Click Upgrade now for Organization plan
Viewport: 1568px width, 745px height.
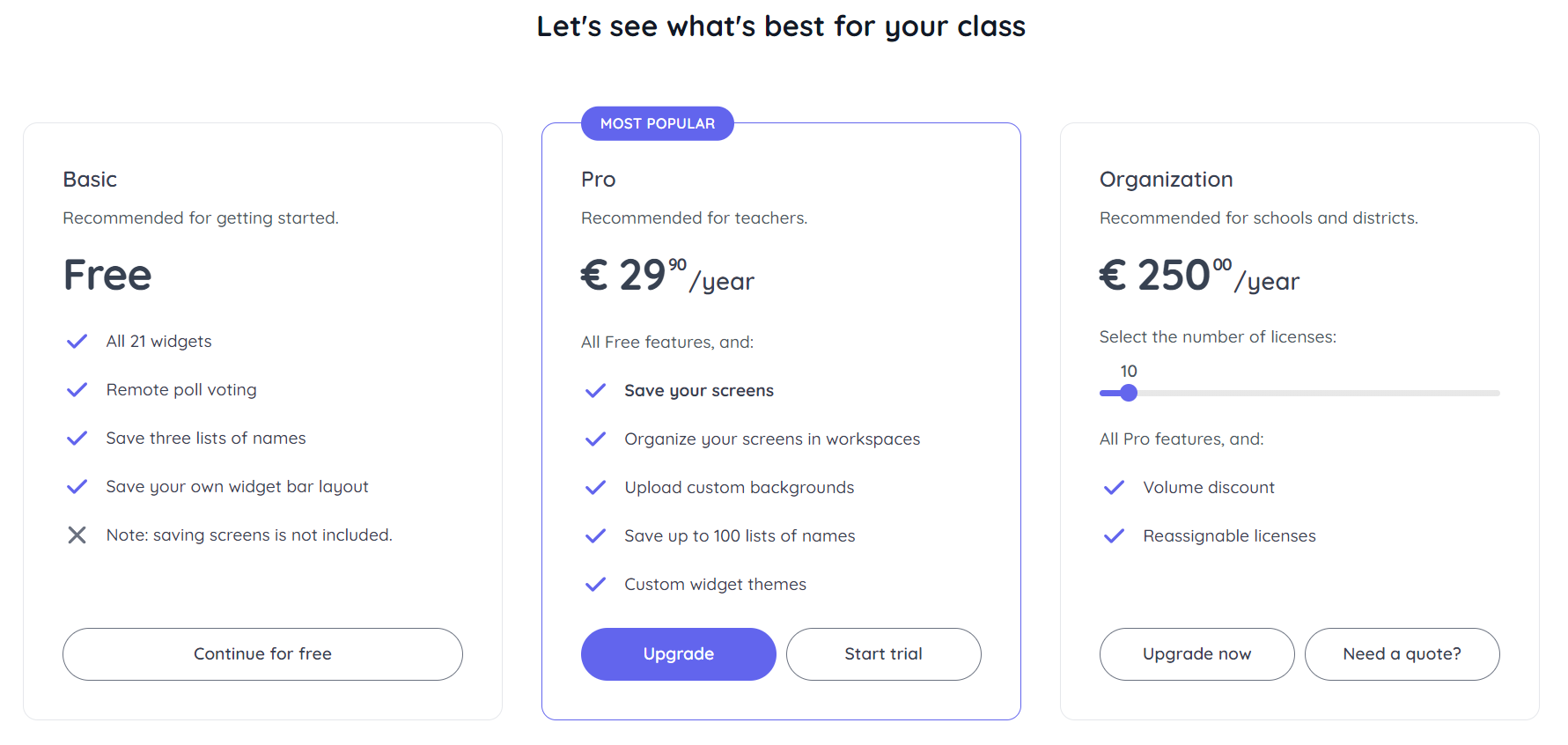1196,654
